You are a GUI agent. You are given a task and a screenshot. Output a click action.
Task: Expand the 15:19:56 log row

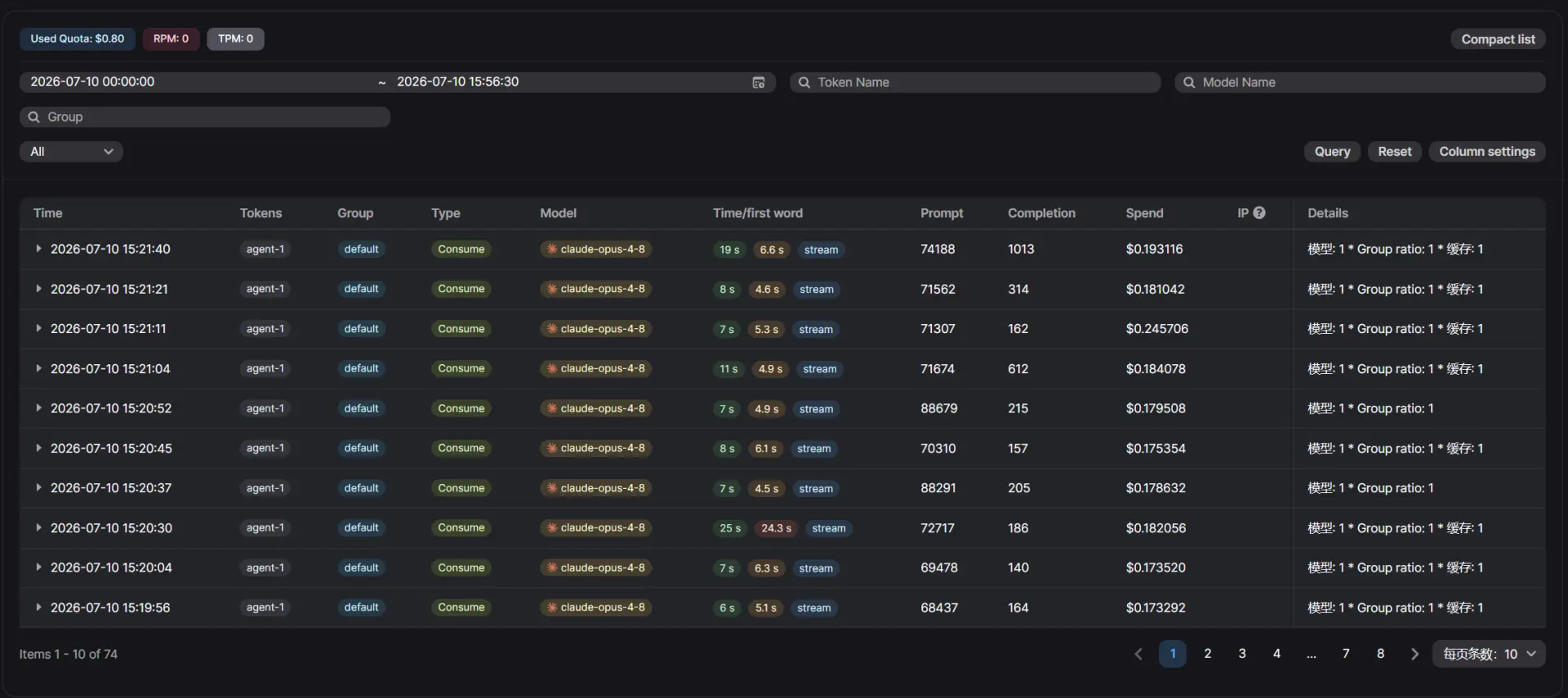(38, 607)
